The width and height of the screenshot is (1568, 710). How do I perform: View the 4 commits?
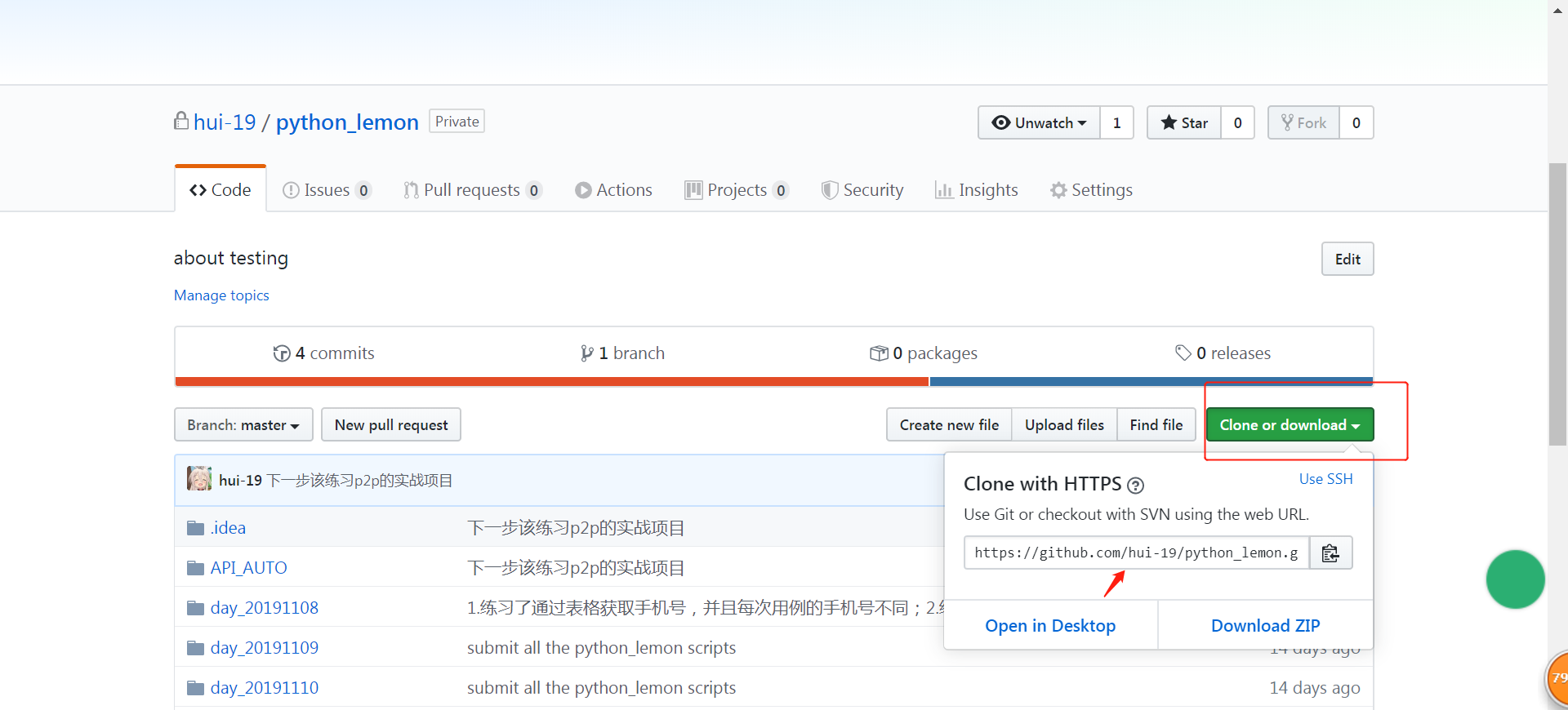(324, 353)
